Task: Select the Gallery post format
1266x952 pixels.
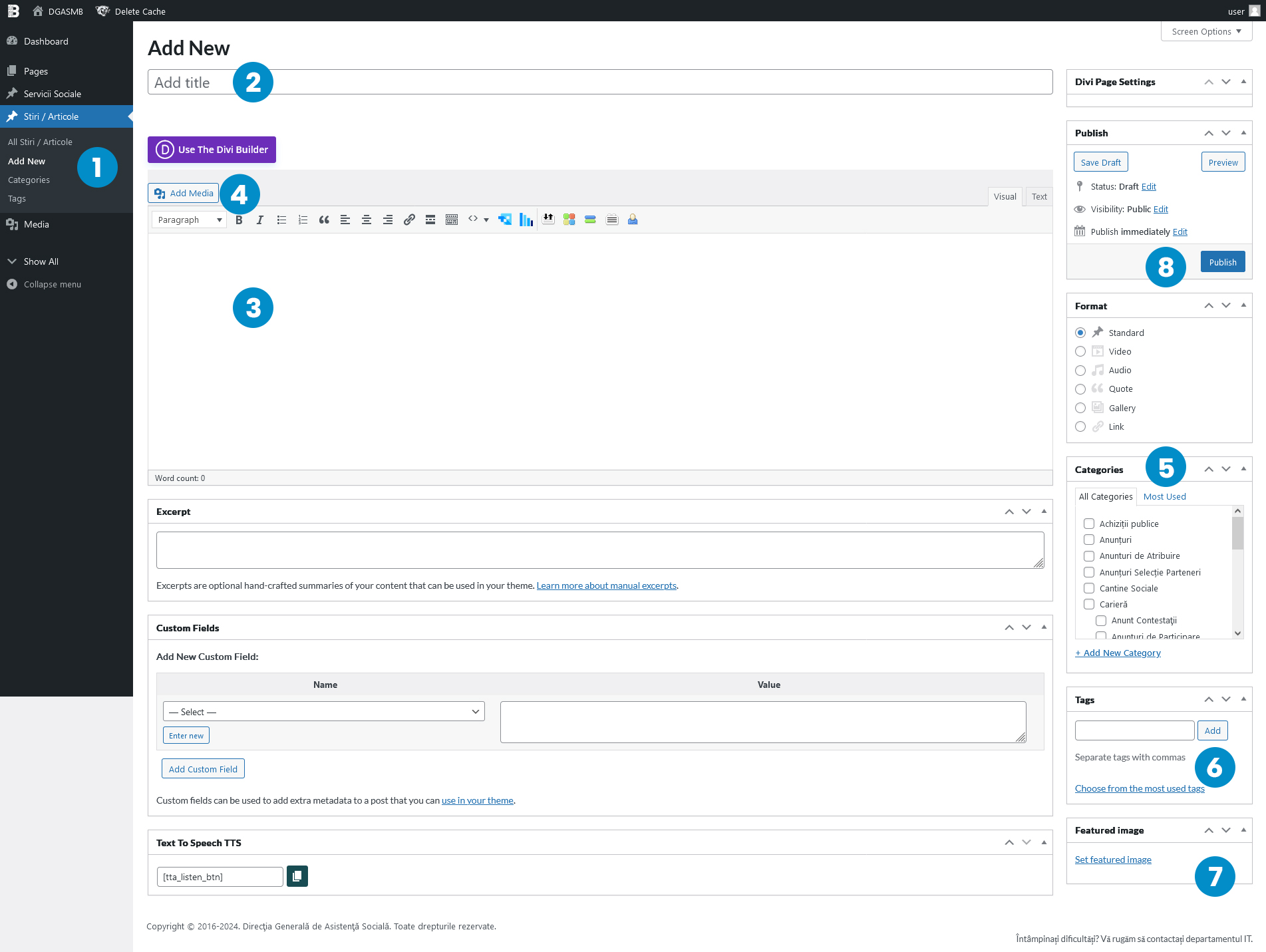Action: (1080, 408)
